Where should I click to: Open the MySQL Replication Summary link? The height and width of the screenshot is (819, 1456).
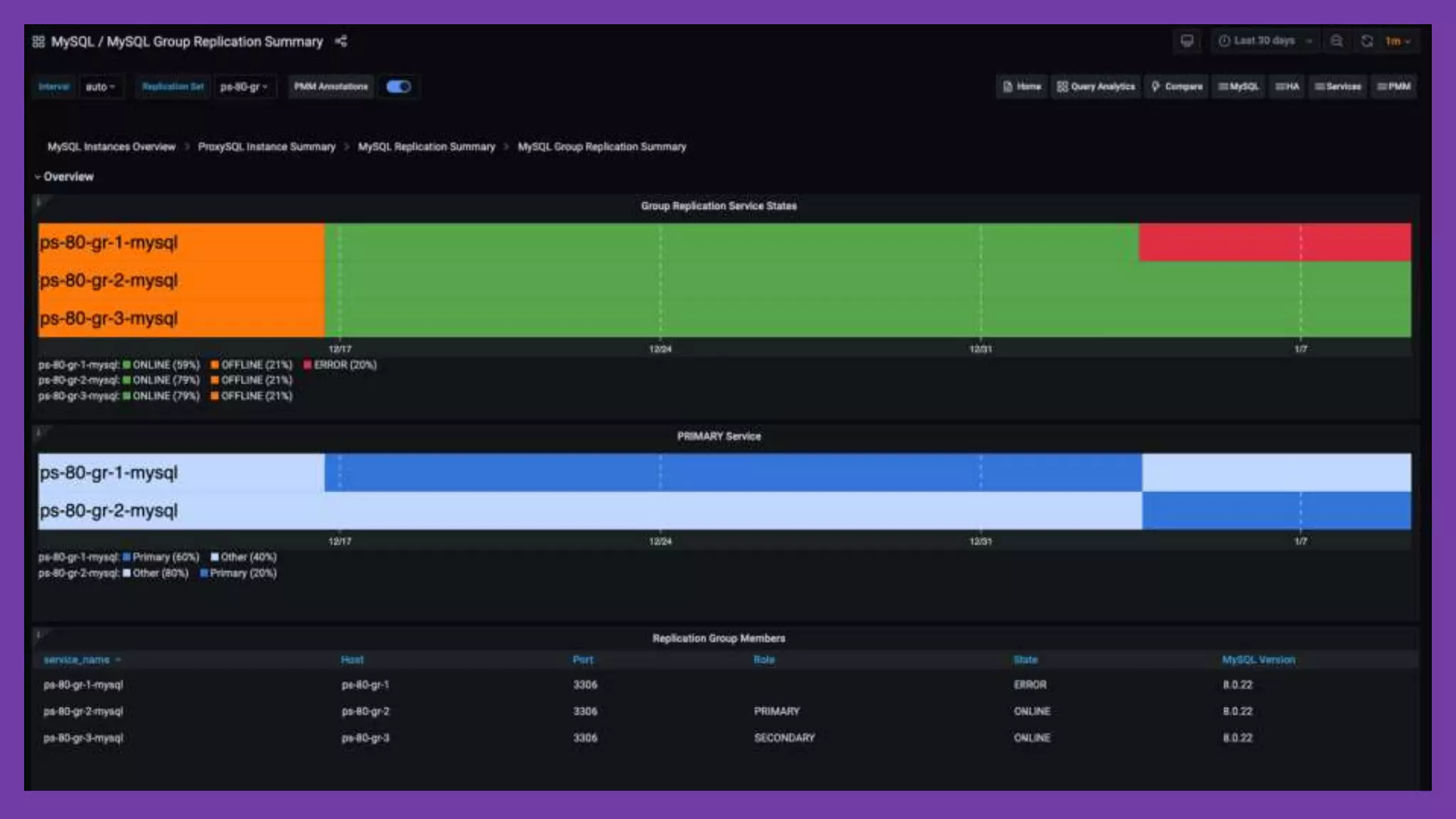(x=427, y=146)
